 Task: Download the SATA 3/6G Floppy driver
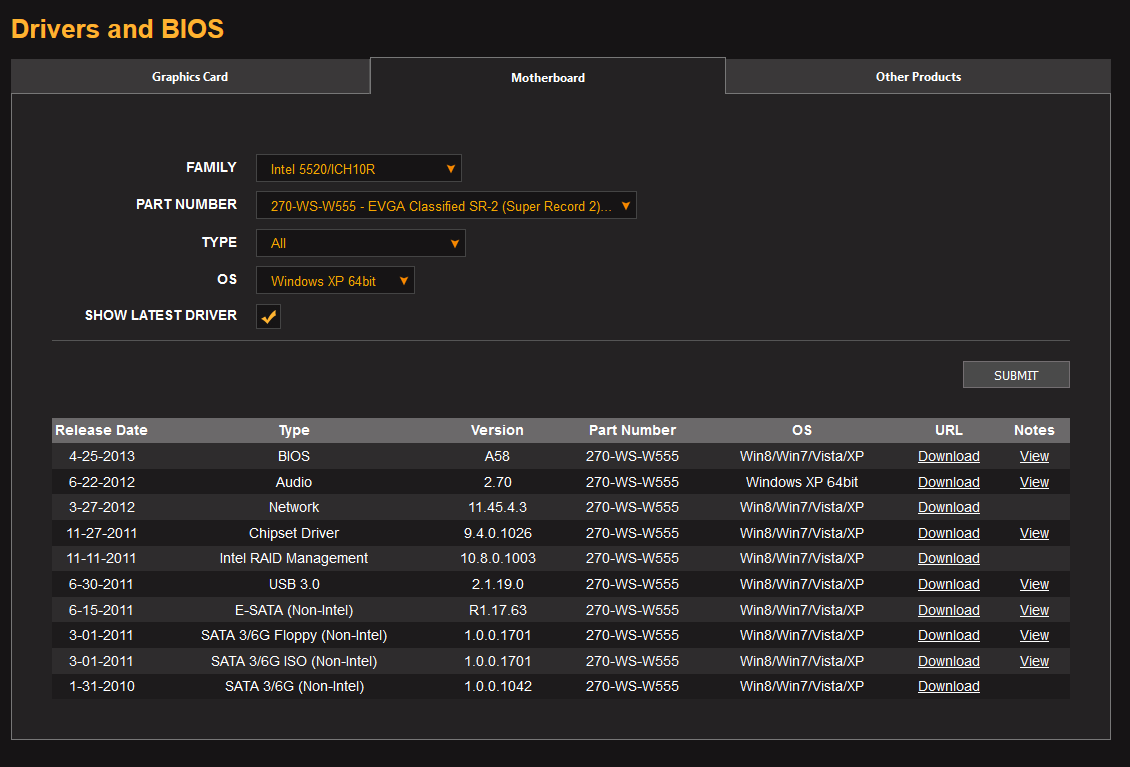[948, 636]
